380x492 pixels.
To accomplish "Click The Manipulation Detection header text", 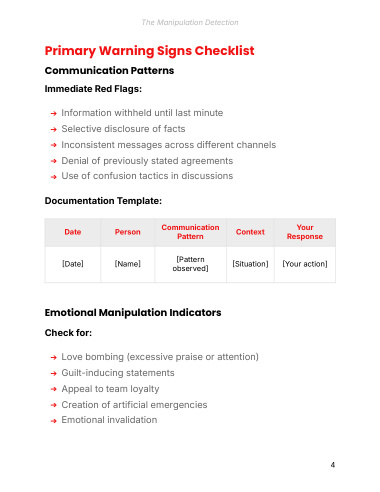I will pos(190,22).
